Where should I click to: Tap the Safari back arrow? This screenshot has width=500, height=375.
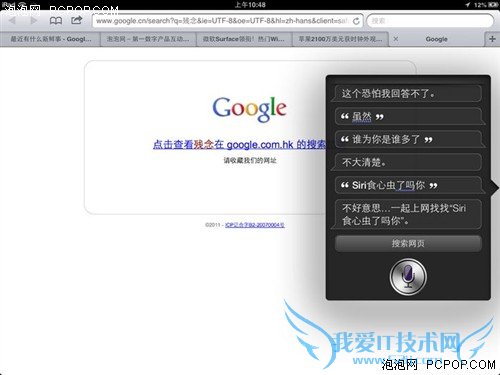coord(12,21)
